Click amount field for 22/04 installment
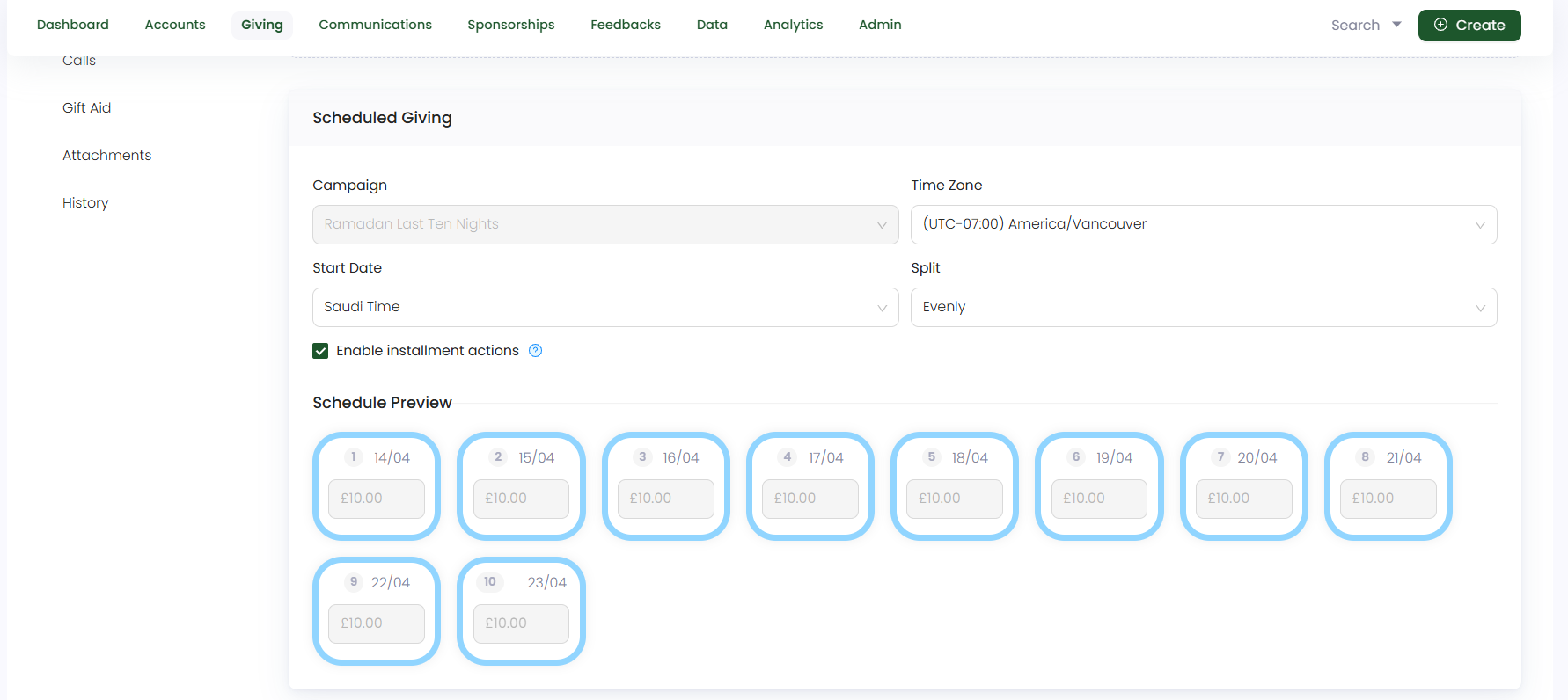1568x700 pixels. pos(377,623)
